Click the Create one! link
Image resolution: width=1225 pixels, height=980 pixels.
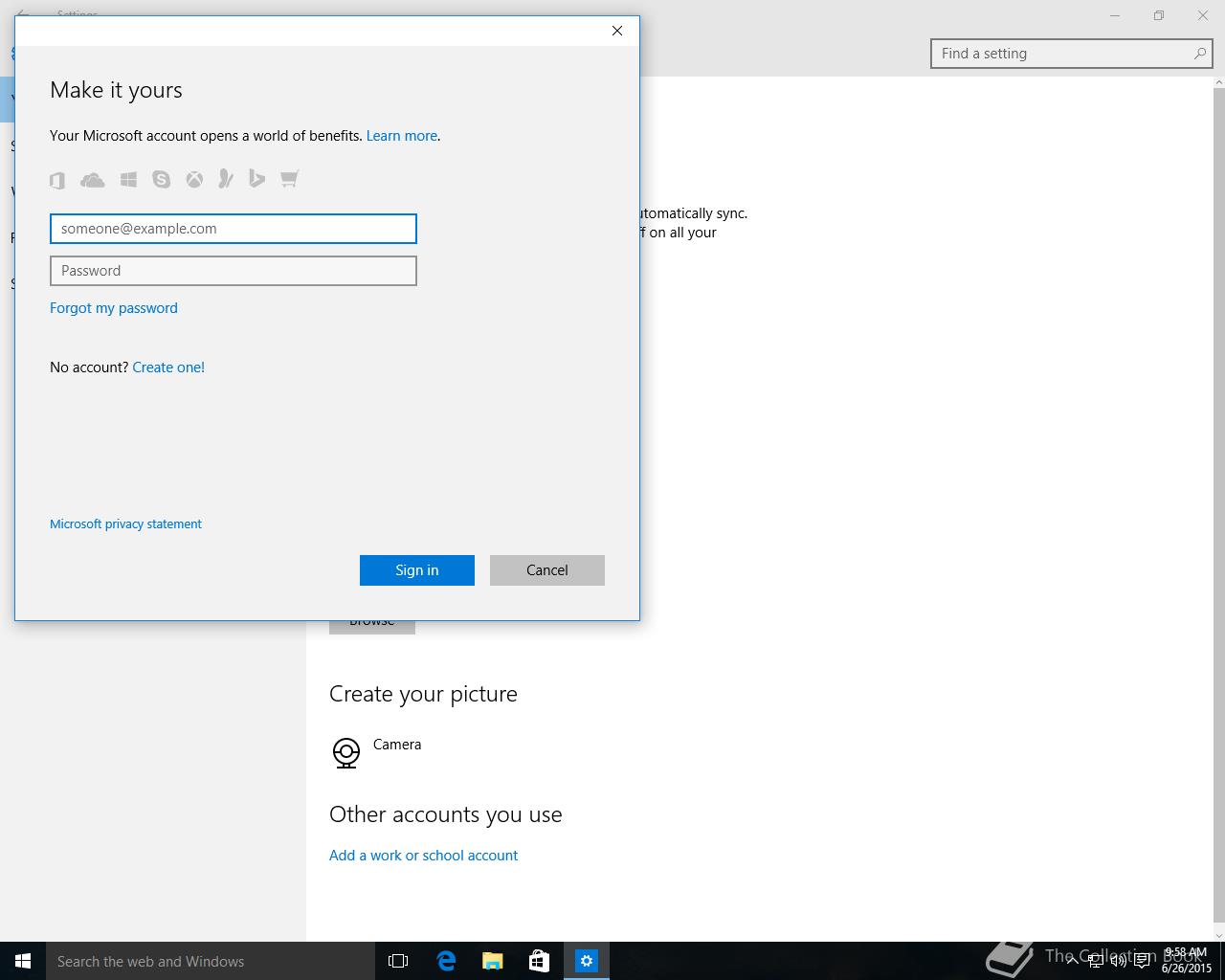[x=168, y=367]
